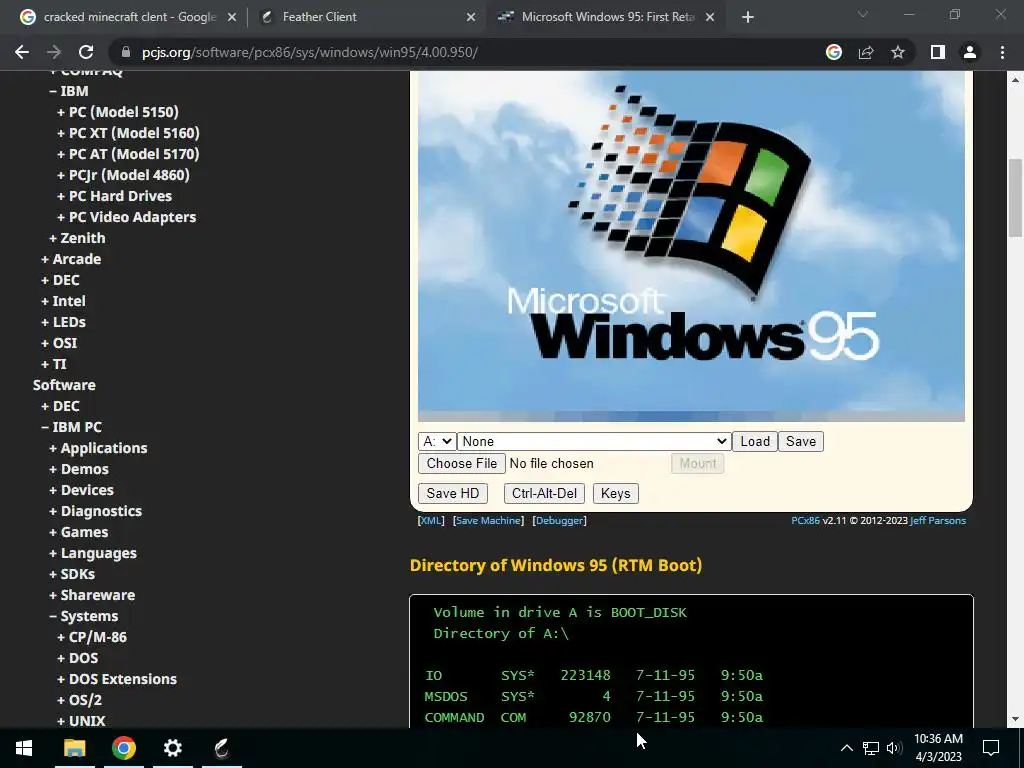Open Chrome three-dot menu
The width and height of the screenshot is (1024, 768).
[1002, 52]
